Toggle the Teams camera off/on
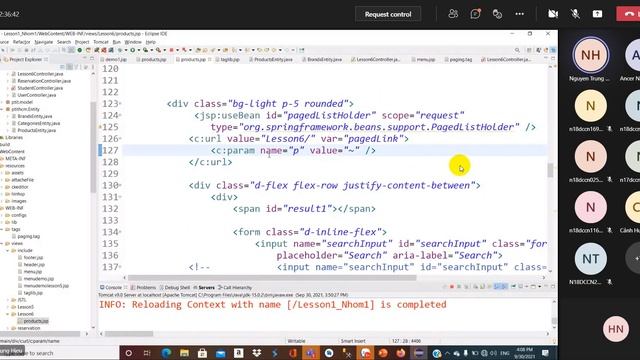 553,14
